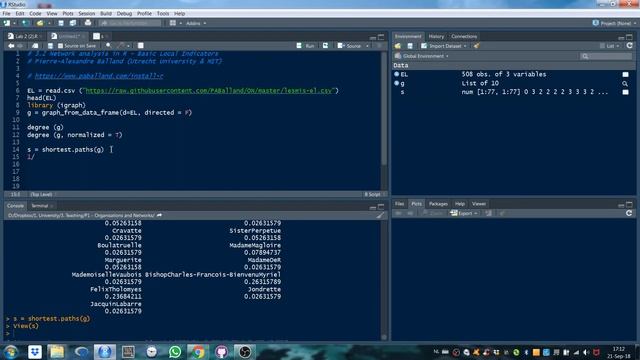Click the pabaIland.com install-r link in editor

pos(99,76)
